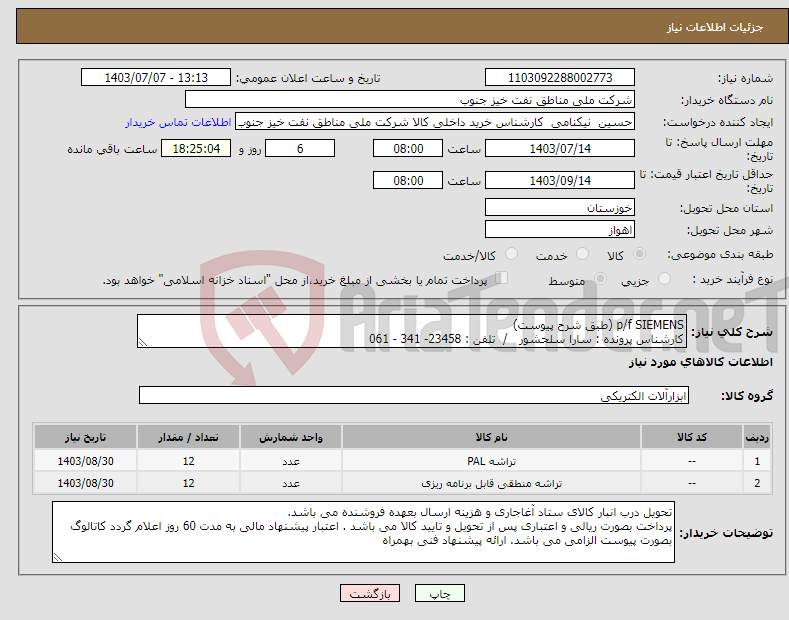Click the request creator field
The image size is (789, 620).
coord(435,122)
